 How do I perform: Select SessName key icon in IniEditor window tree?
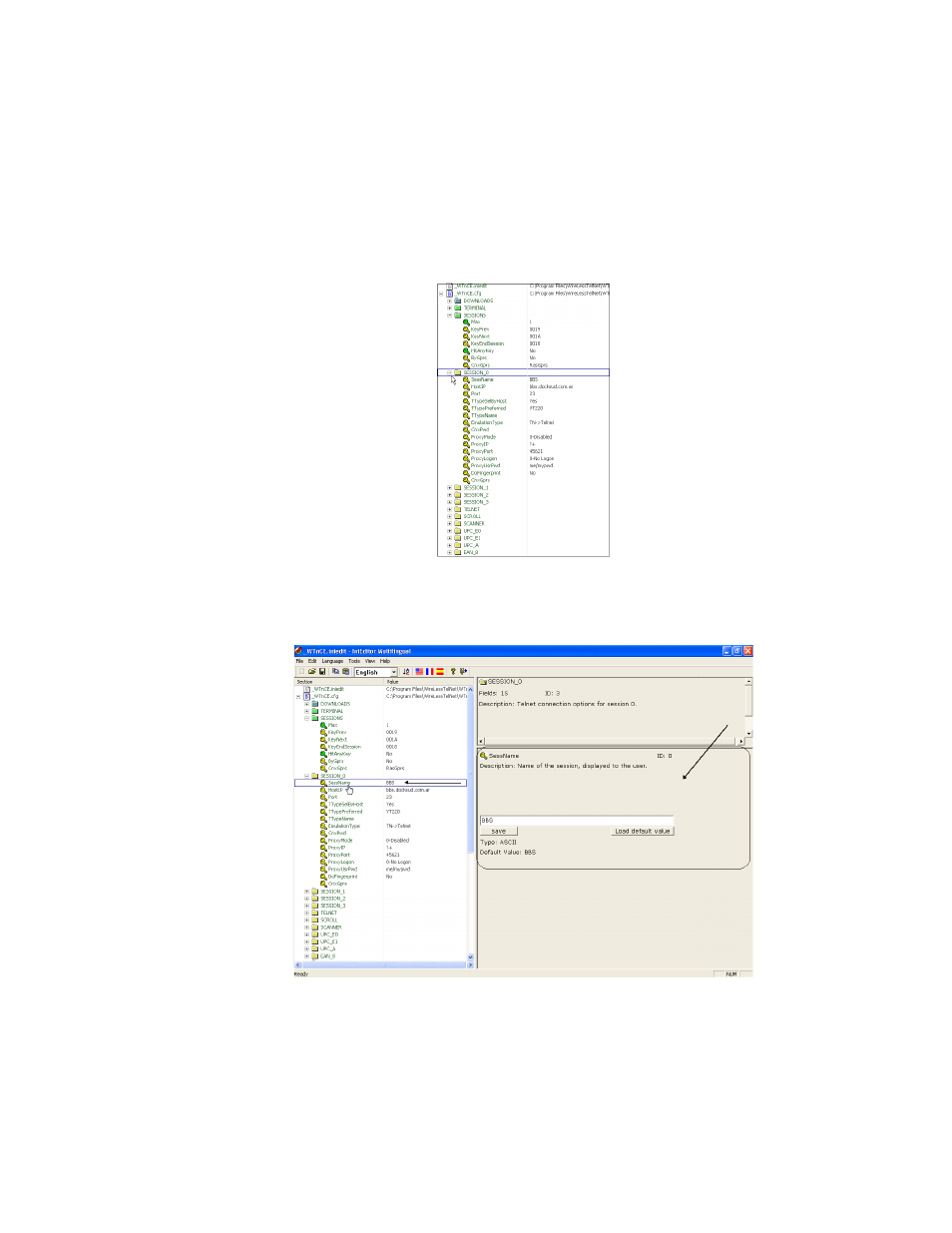tap(323, 783)
